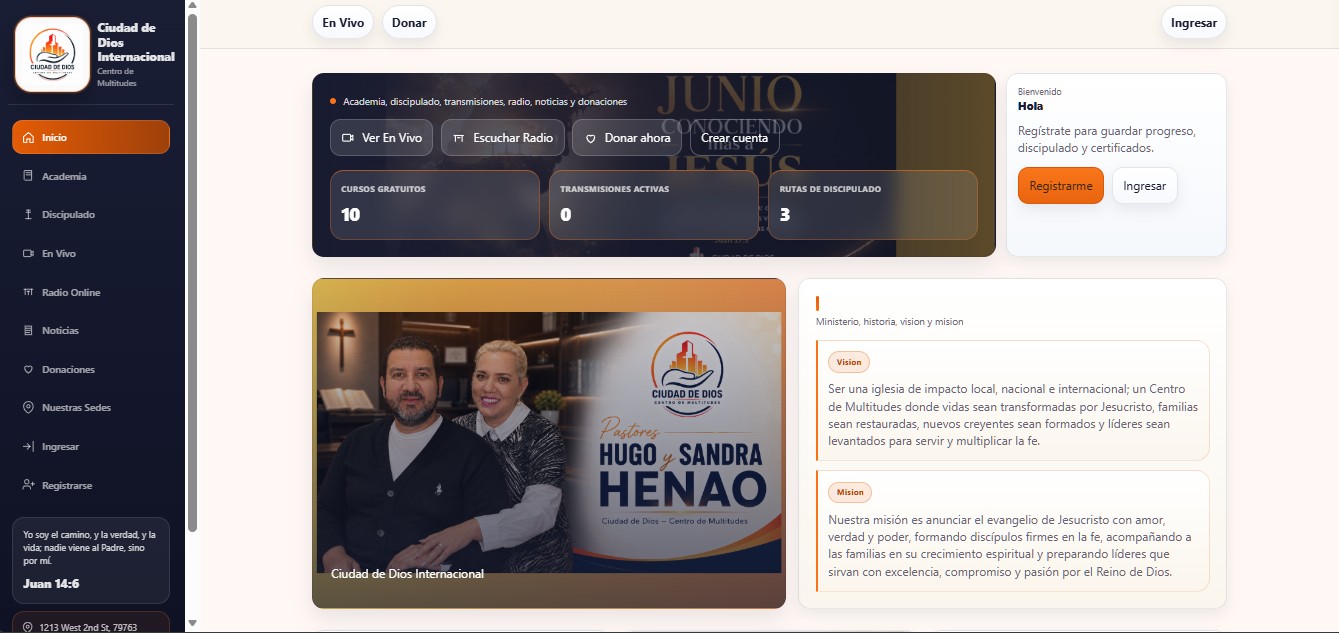1339x633 pixels.
Task: Click the Ciudad de Dios Internacional image caption
Action: [x=407, y=574]
